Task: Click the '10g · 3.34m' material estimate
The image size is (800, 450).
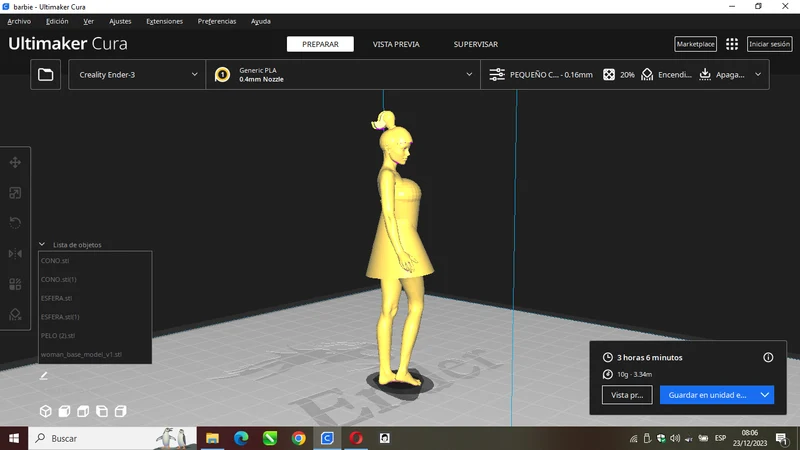Action: (634, 374)
